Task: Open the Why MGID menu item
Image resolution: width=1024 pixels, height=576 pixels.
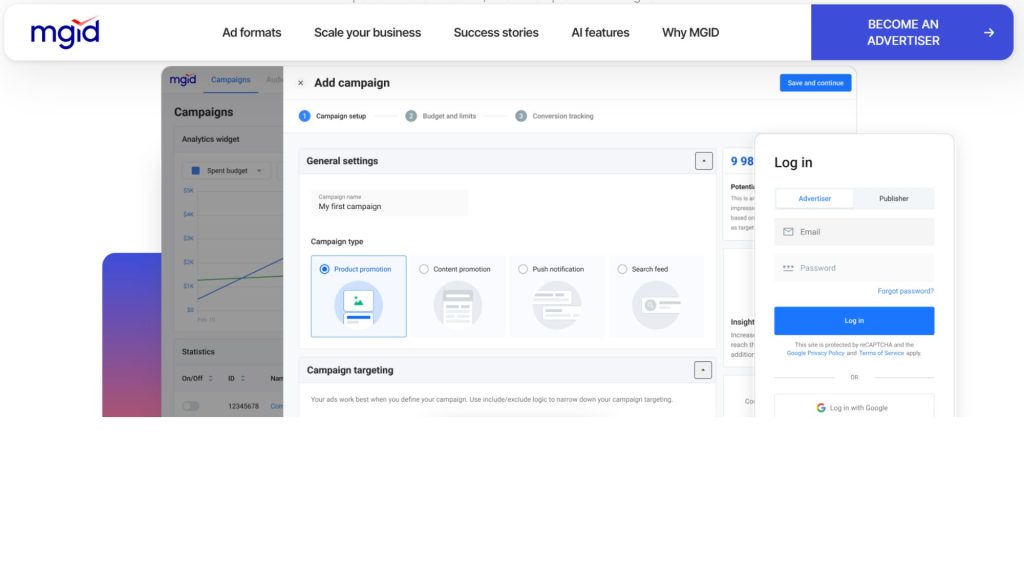Action: coord(690,33)
